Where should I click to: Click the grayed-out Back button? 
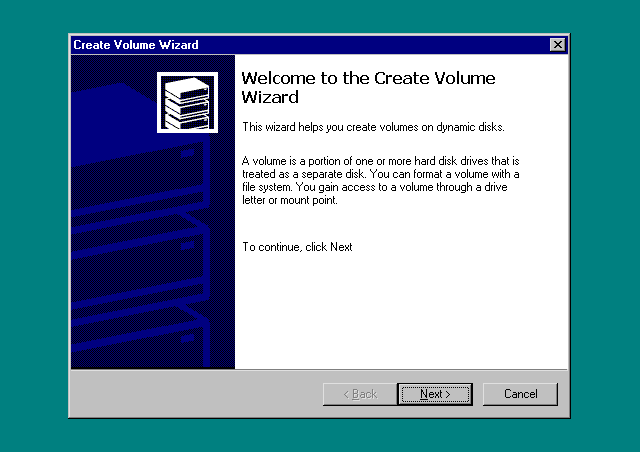[359, 394]
